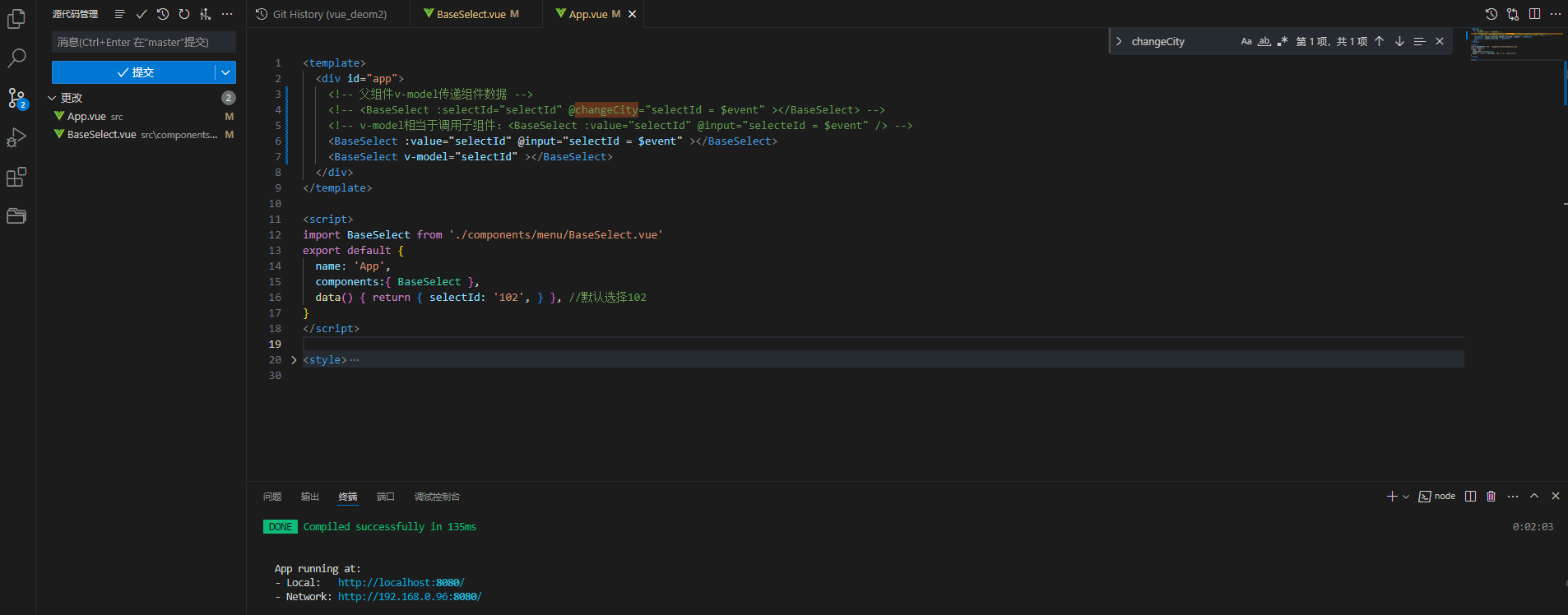Go to next find match
This screenshot has width=1568, height=615.
[x=1399, y=41]
